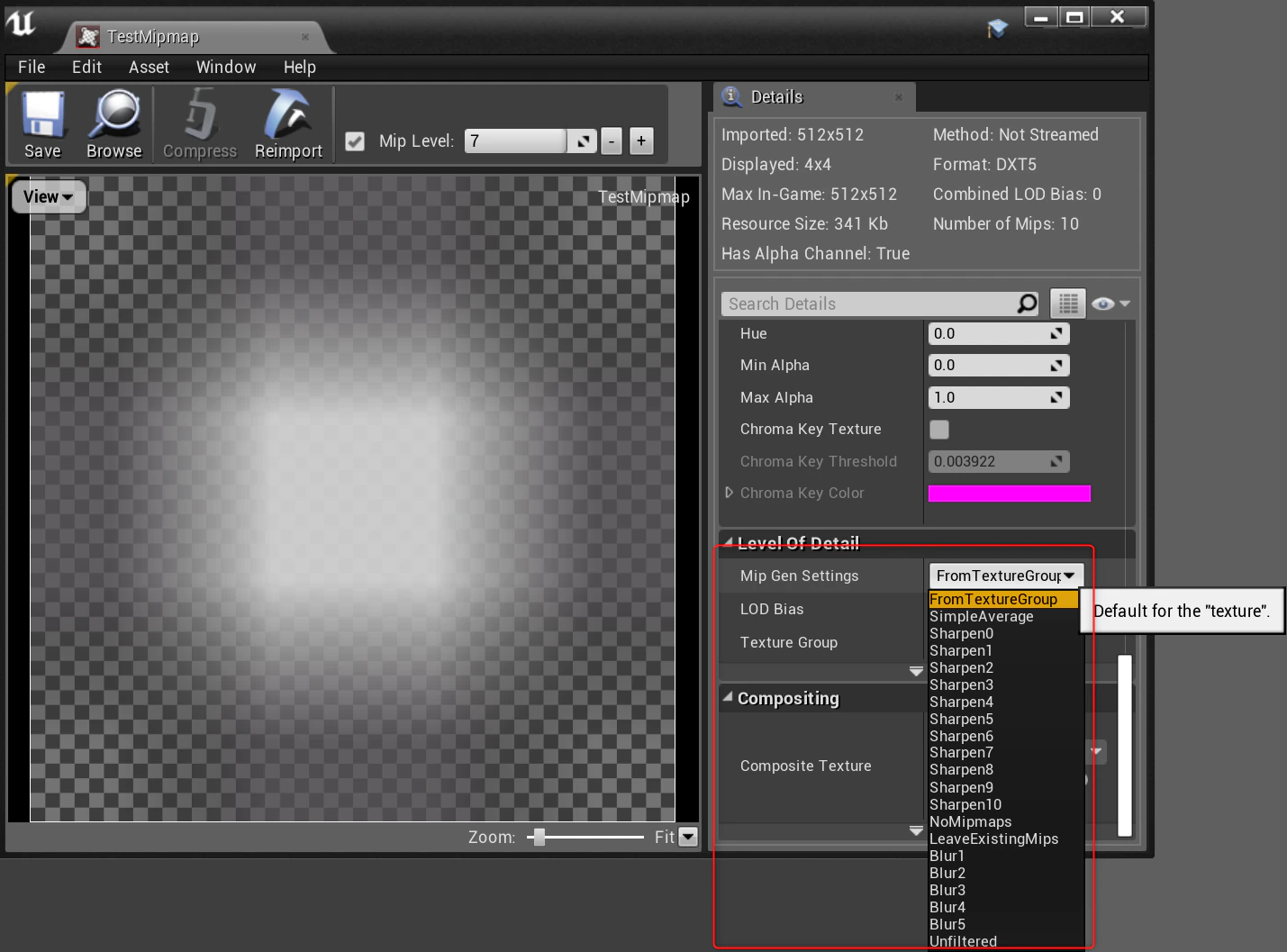The image size is (1287, 952).
Task: Click the magenta Chroma Key Color swatch
Action: (1010, 494)
